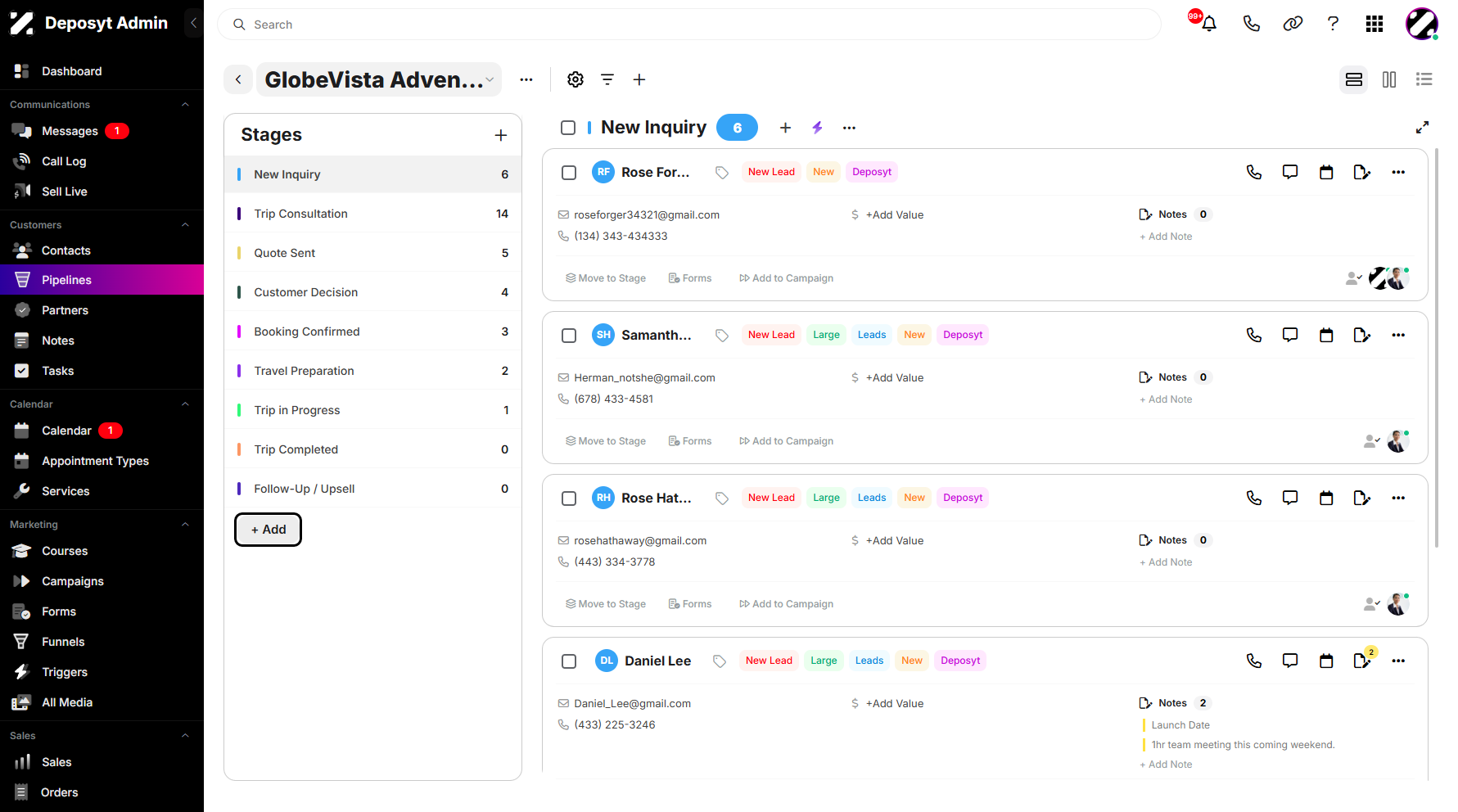Click Forms on Samanth... card
This screenshot has height=812, width=1458.
[690, 441]
